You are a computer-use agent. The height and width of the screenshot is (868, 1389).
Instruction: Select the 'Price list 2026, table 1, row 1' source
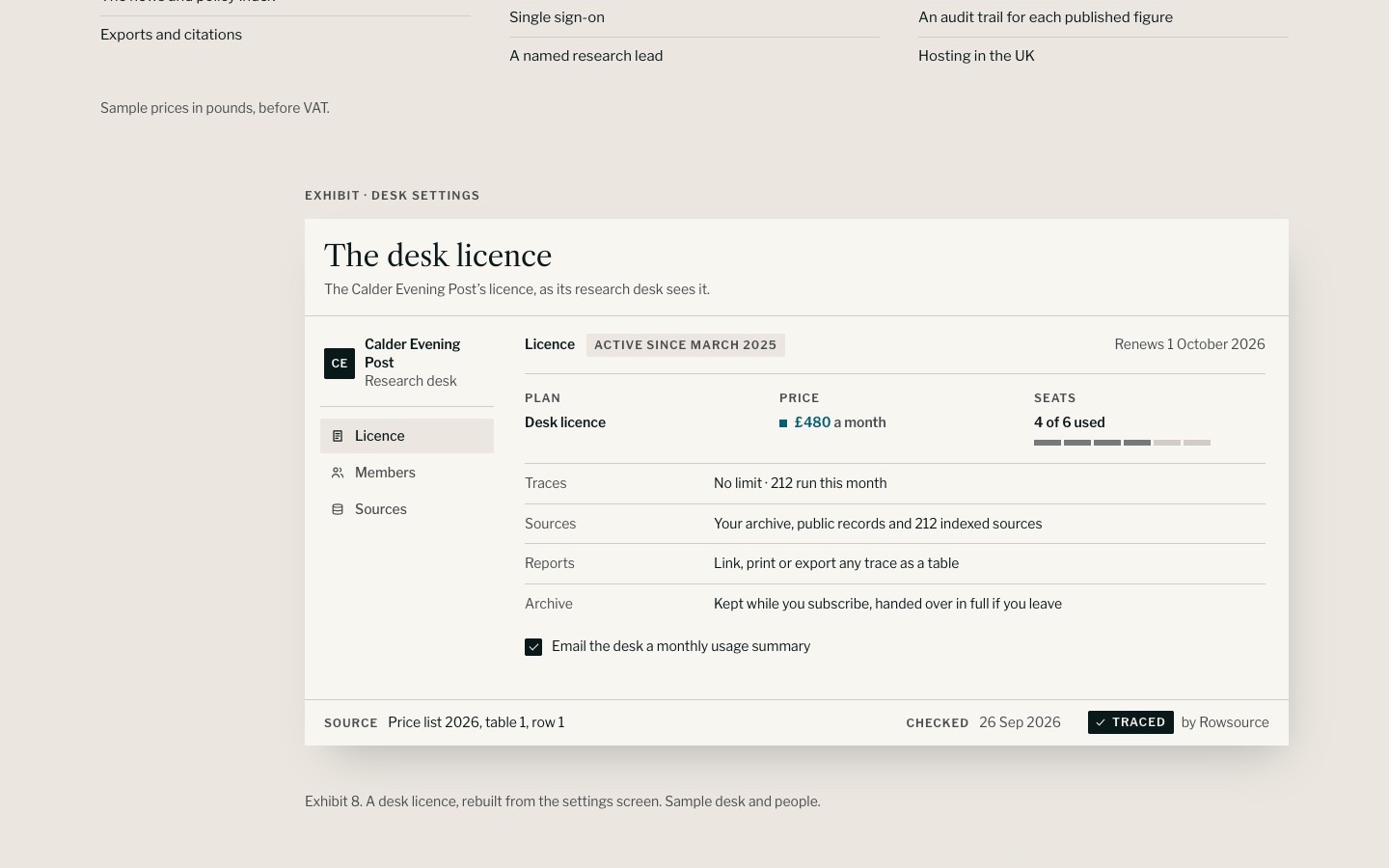pyautogui.click(x=477, y=722)
